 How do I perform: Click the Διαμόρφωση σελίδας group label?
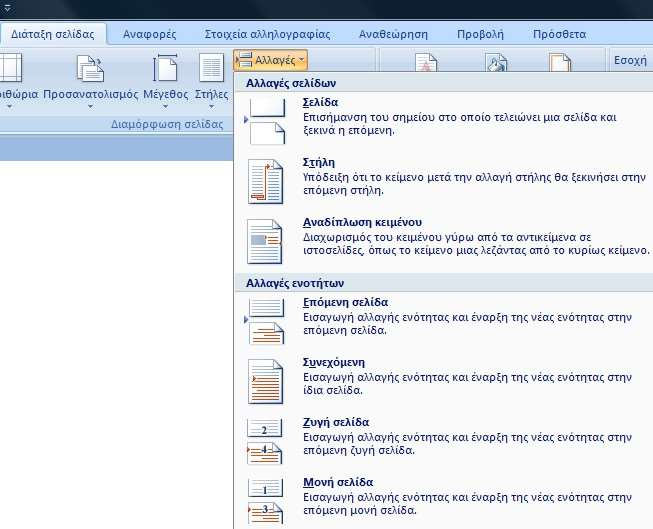(x=167, y=124)
